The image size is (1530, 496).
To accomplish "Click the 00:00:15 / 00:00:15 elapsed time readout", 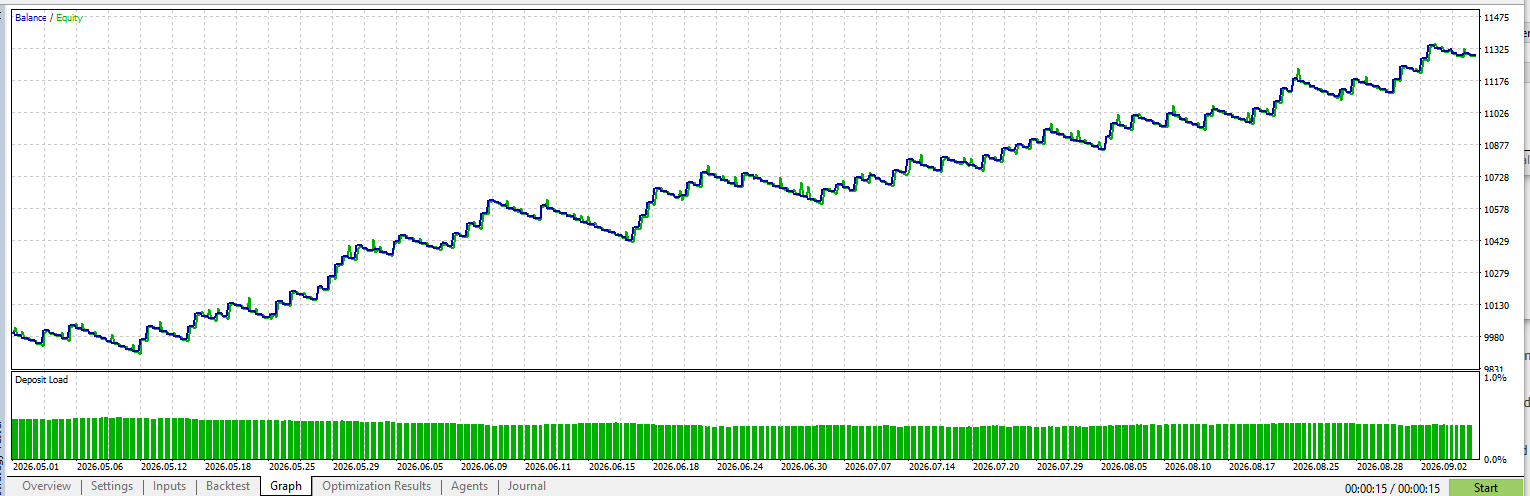I will 1393,488.
